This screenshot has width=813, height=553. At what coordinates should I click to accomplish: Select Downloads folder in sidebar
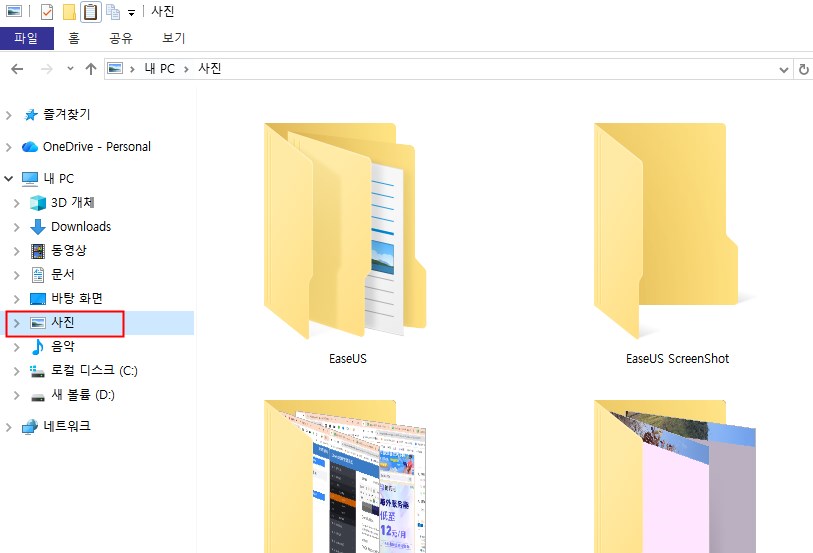coord(81,227)
